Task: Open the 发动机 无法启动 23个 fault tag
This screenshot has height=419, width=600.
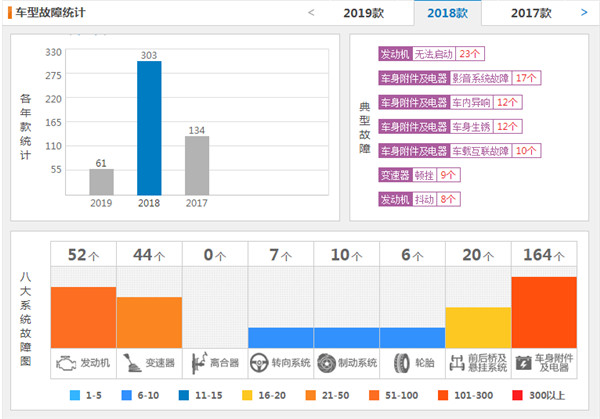Action: [x=431, y=54]
